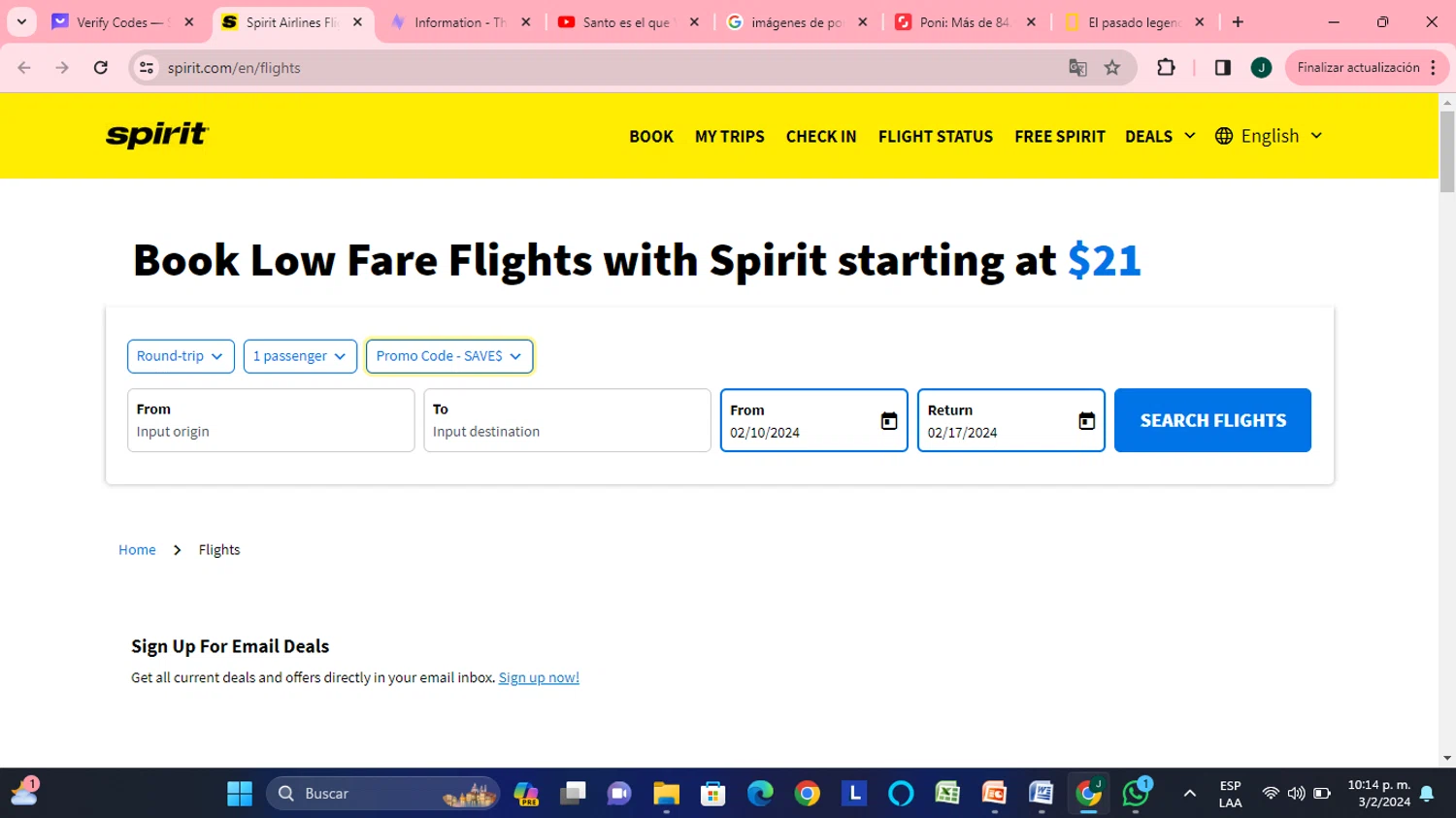1456x818 pixels.
Task: Bookmark this page with the star icon
Action: coord(1112,68)
